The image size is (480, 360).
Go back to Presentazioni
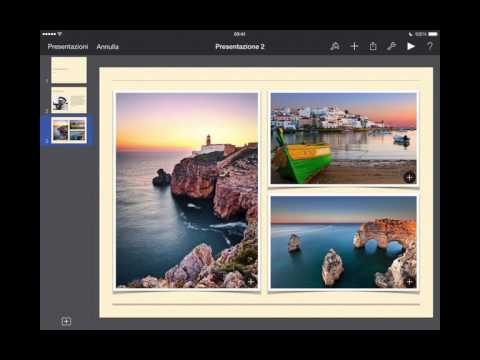click(x=68, y=47)
